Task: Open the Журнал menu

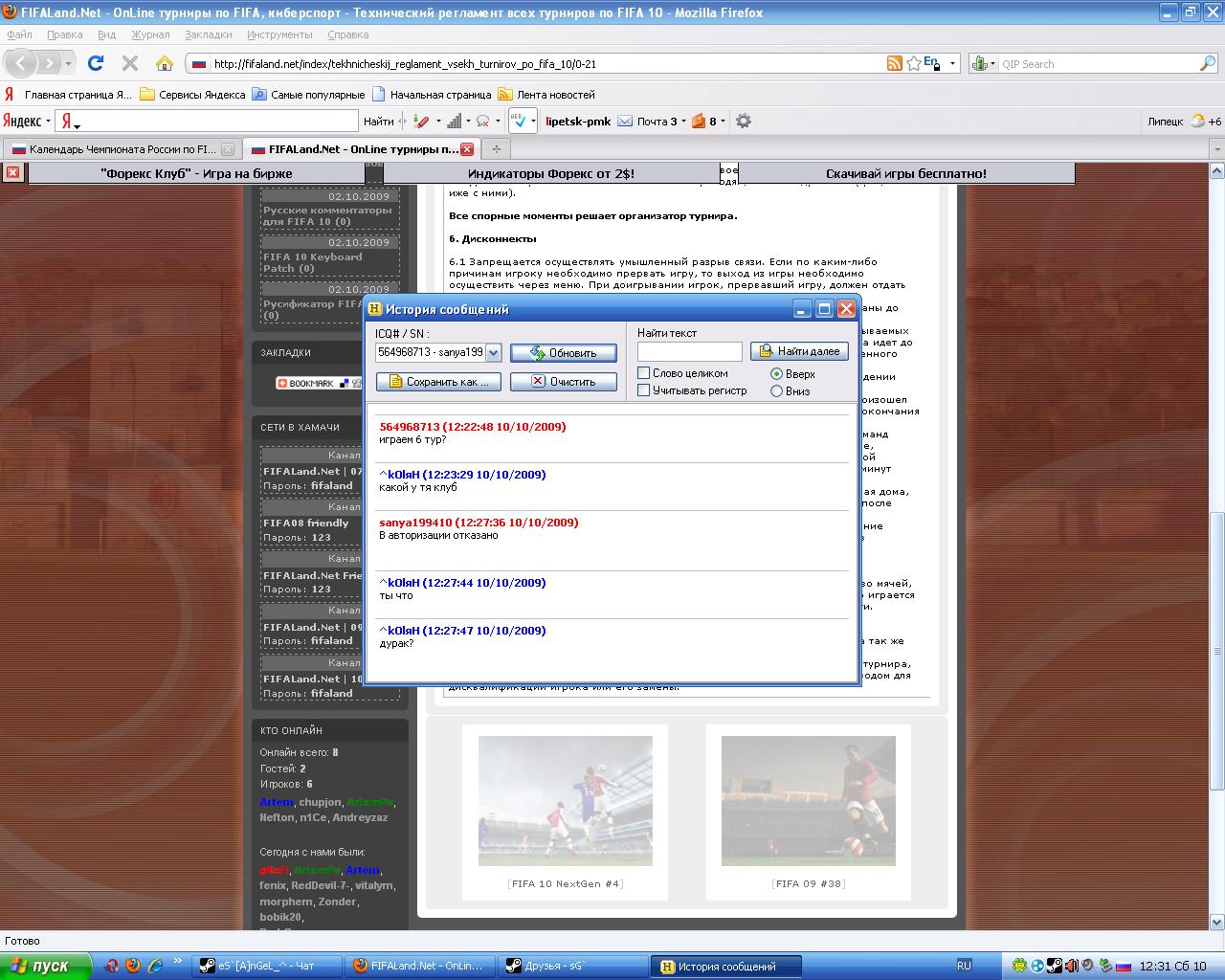Action: pyautogui.click(x=150, y=34)
